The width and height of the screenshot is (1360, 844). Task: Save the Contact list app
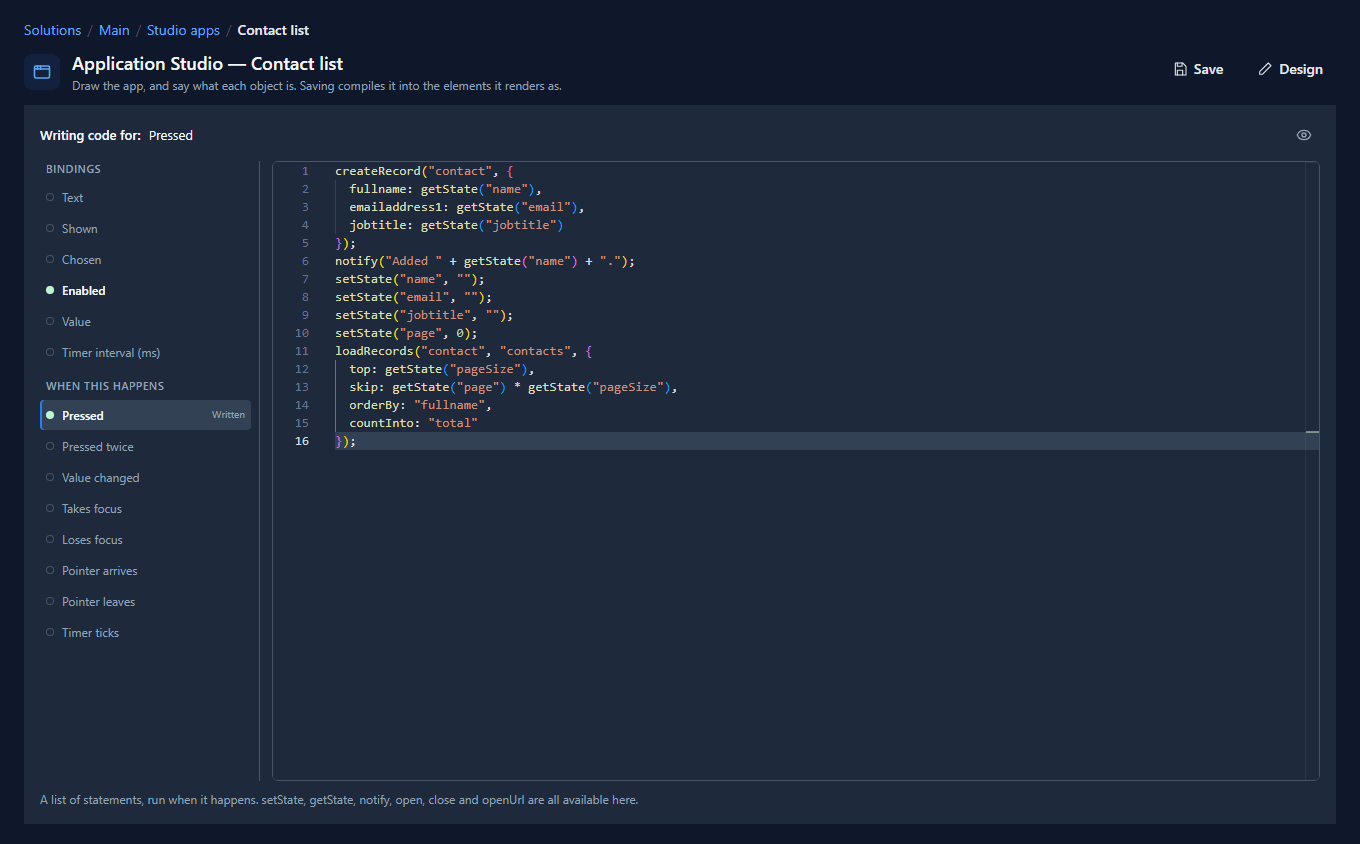(x=1198, y=69)
